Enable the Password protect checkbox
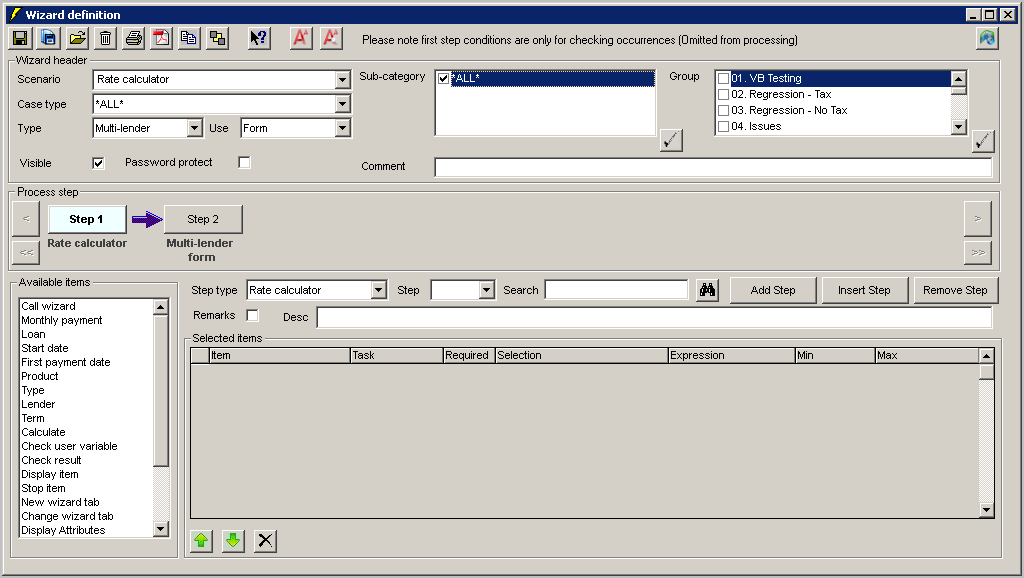Screen dimensions: 1024x578 [244, 162]
